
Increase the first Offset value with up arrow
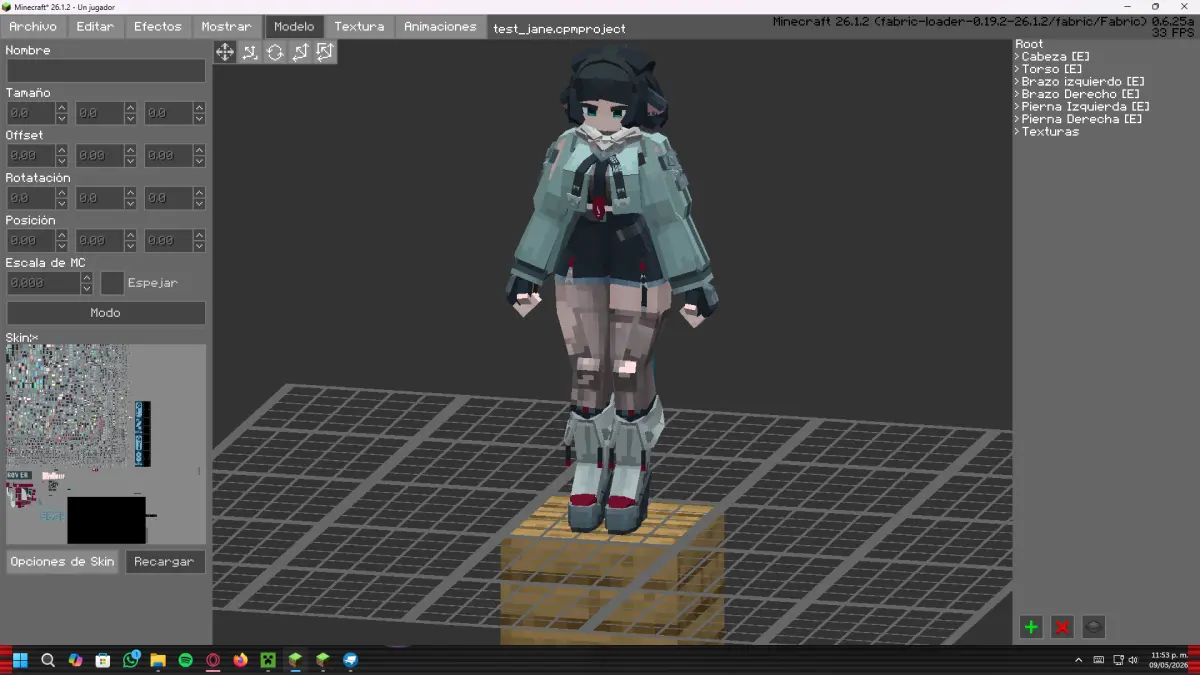coord(62,150)
